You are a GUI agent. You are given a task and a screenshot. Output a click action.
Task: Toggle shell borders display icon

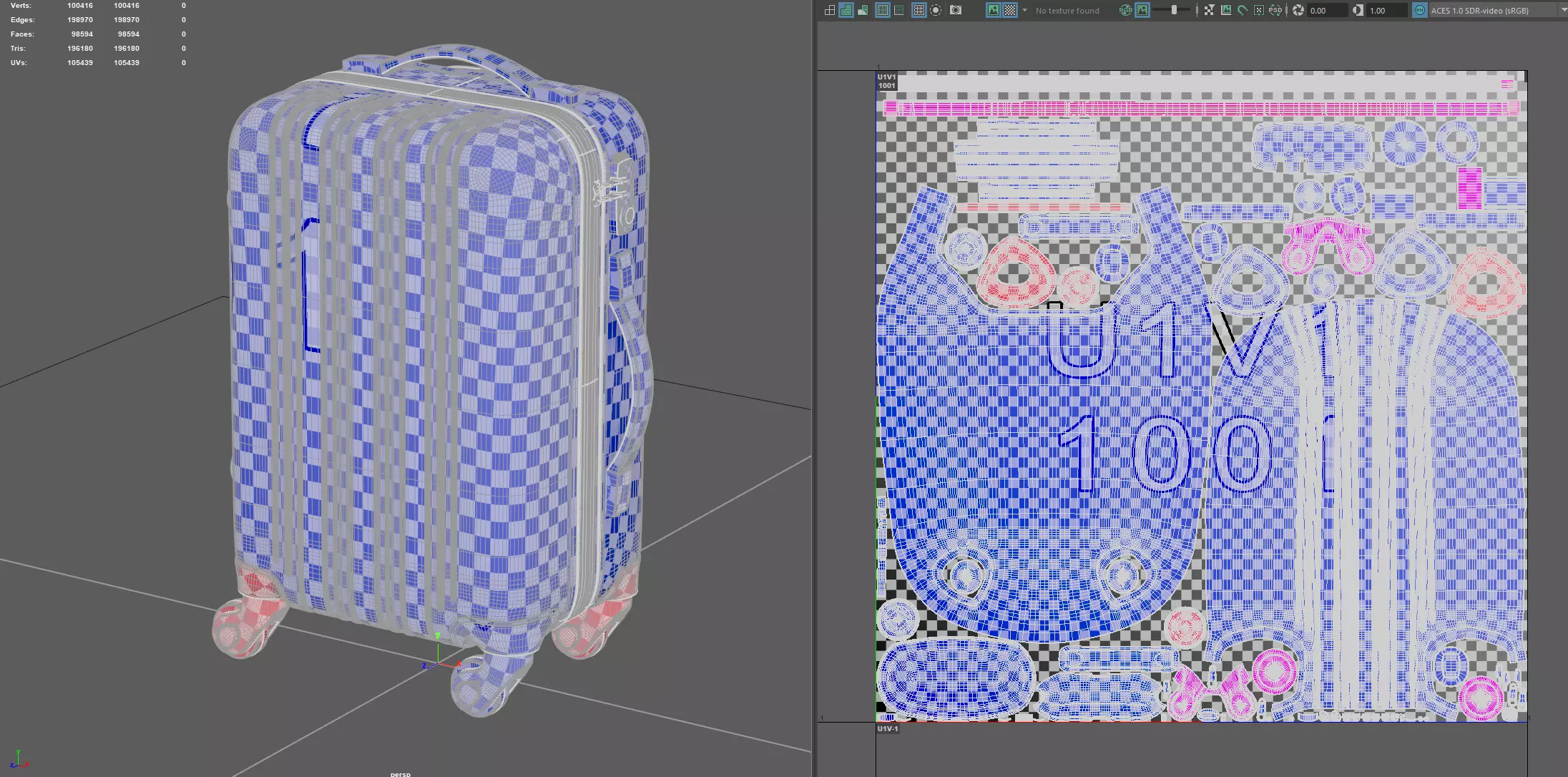pos(899,10)
